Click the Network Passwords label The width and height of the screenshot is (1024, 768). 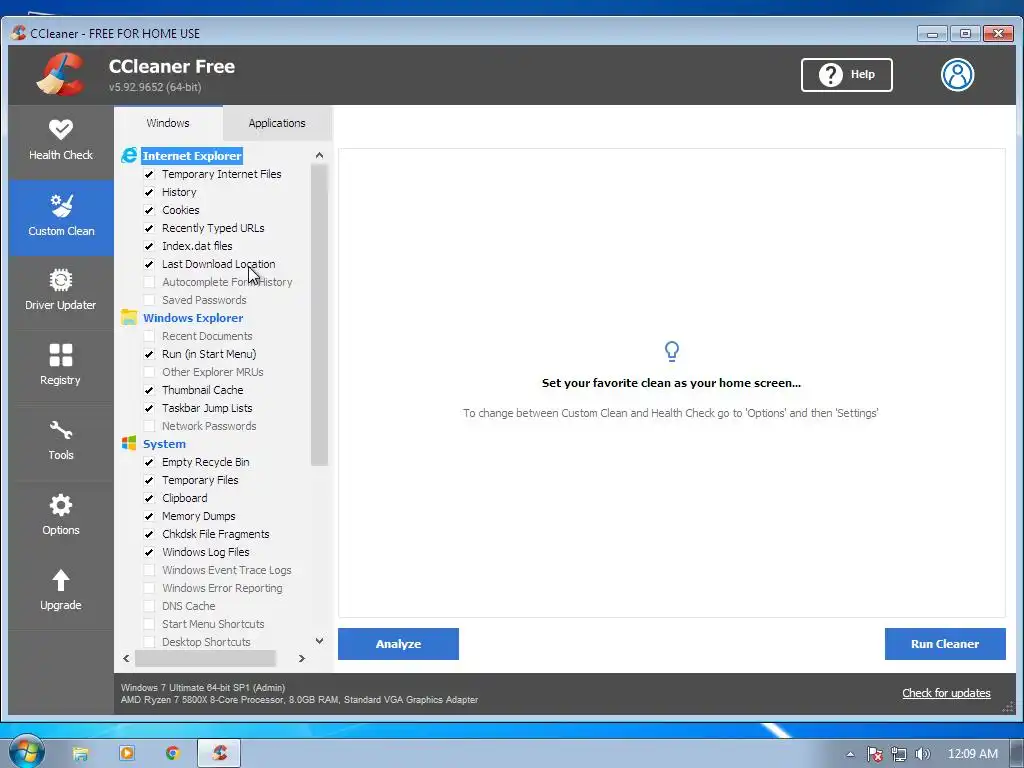[x=209, y=426]
